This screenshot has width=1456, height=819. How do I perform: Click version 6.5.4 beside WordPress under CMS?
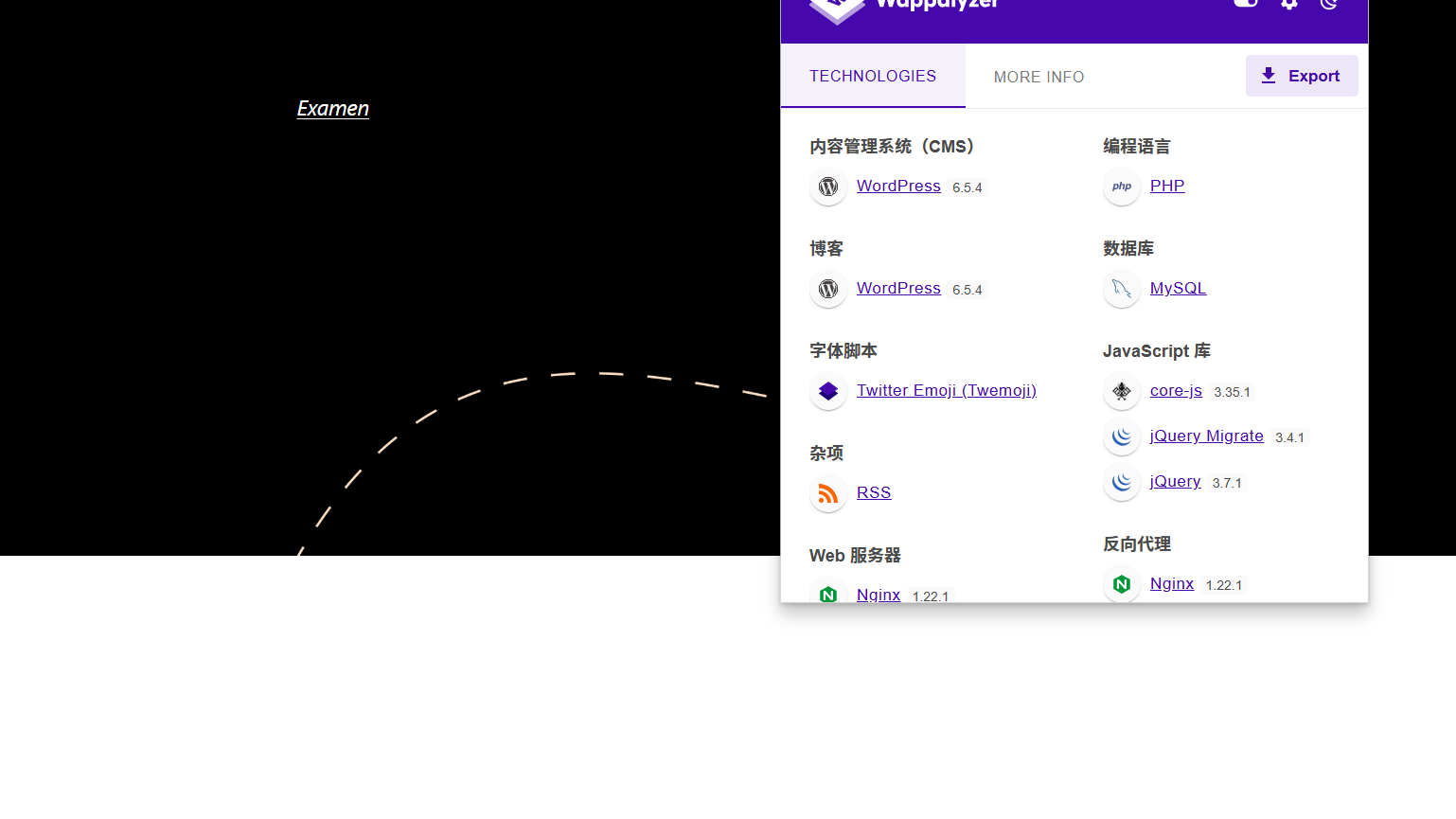click(x=968, y=187)
